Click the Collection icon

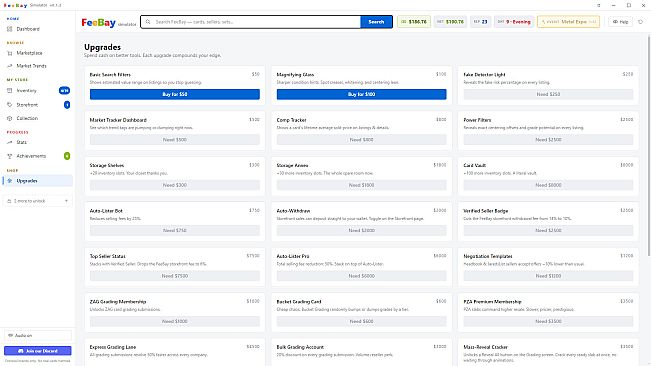click(x=10, y=118)
